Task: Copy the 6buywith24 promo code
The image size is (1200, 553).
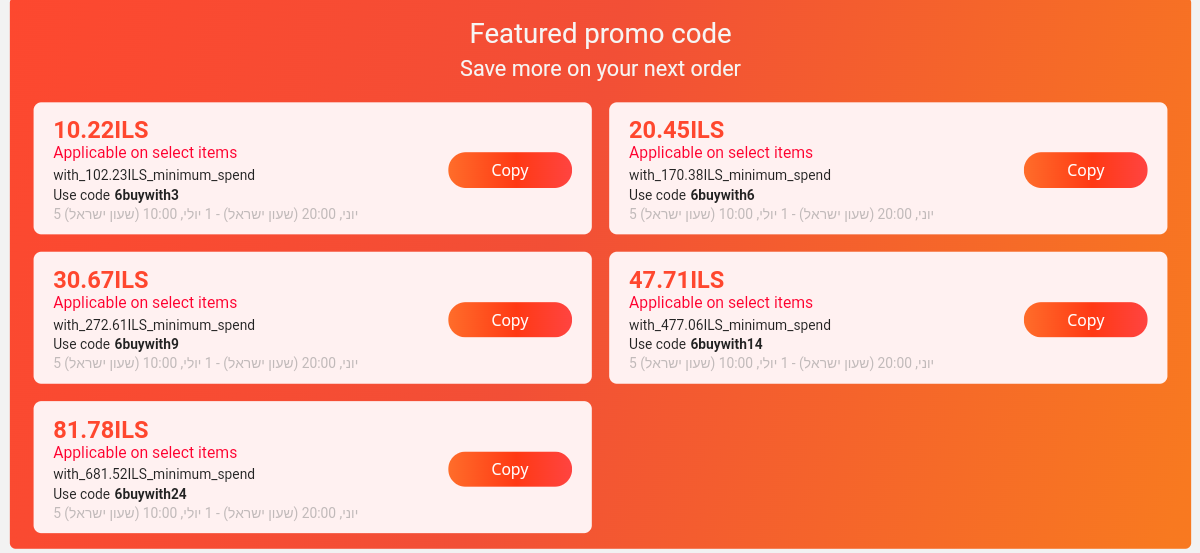Action: pos(510,469)
